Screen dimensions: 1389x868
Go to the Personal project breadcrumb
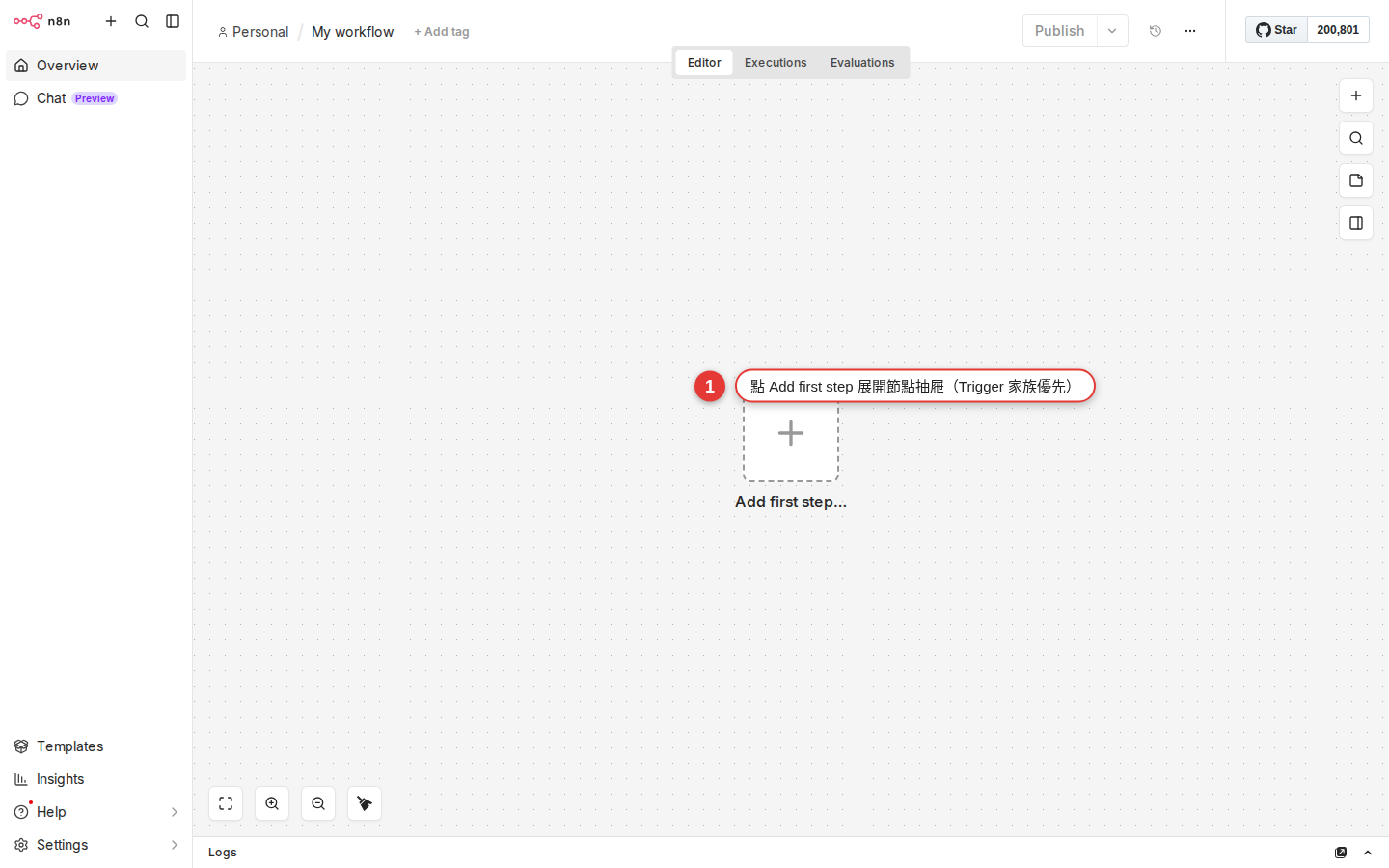[x=254, y=32]
